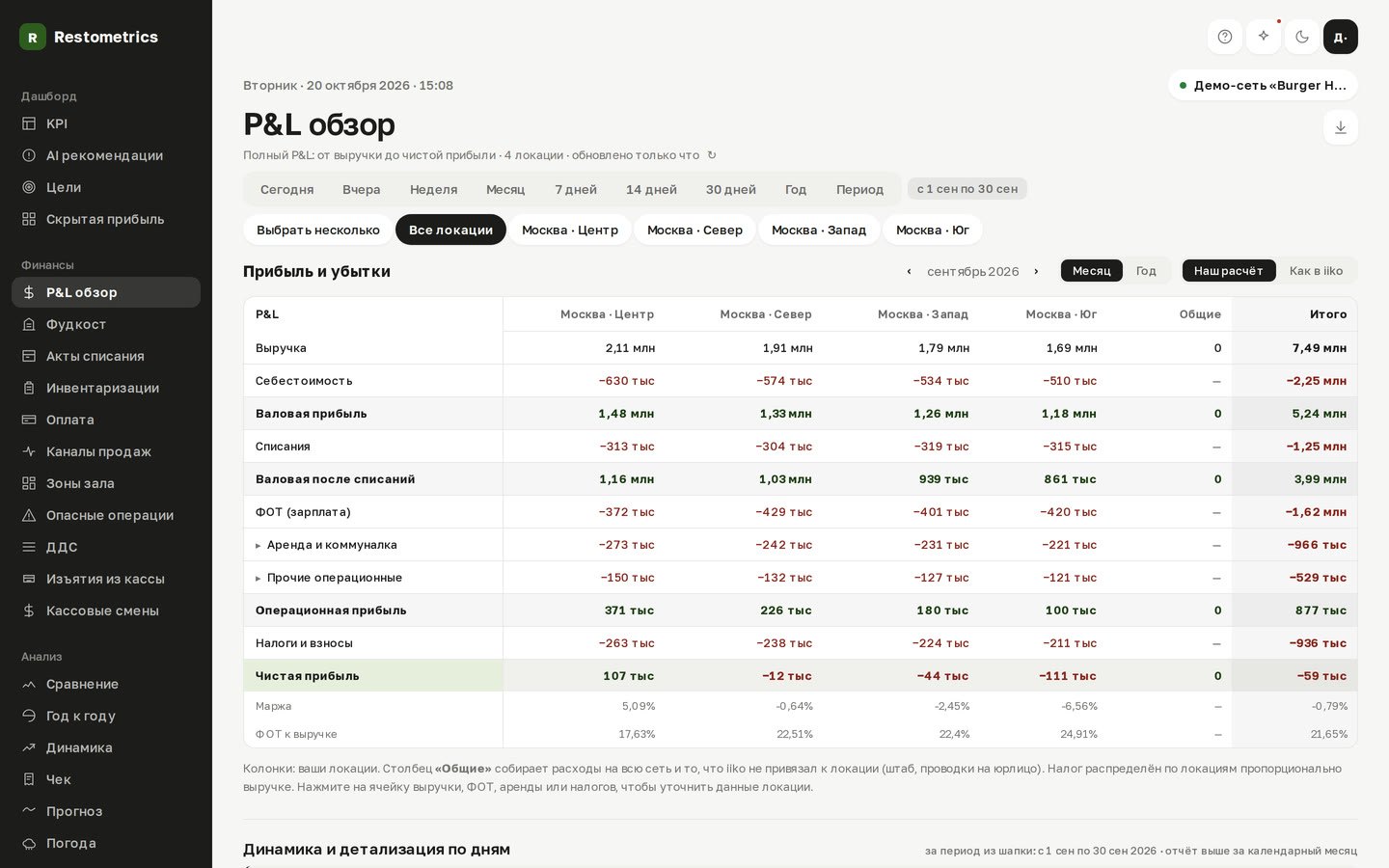Select Наш расчёт calculation mode

pyautogui.click(x=1229, y=271)
